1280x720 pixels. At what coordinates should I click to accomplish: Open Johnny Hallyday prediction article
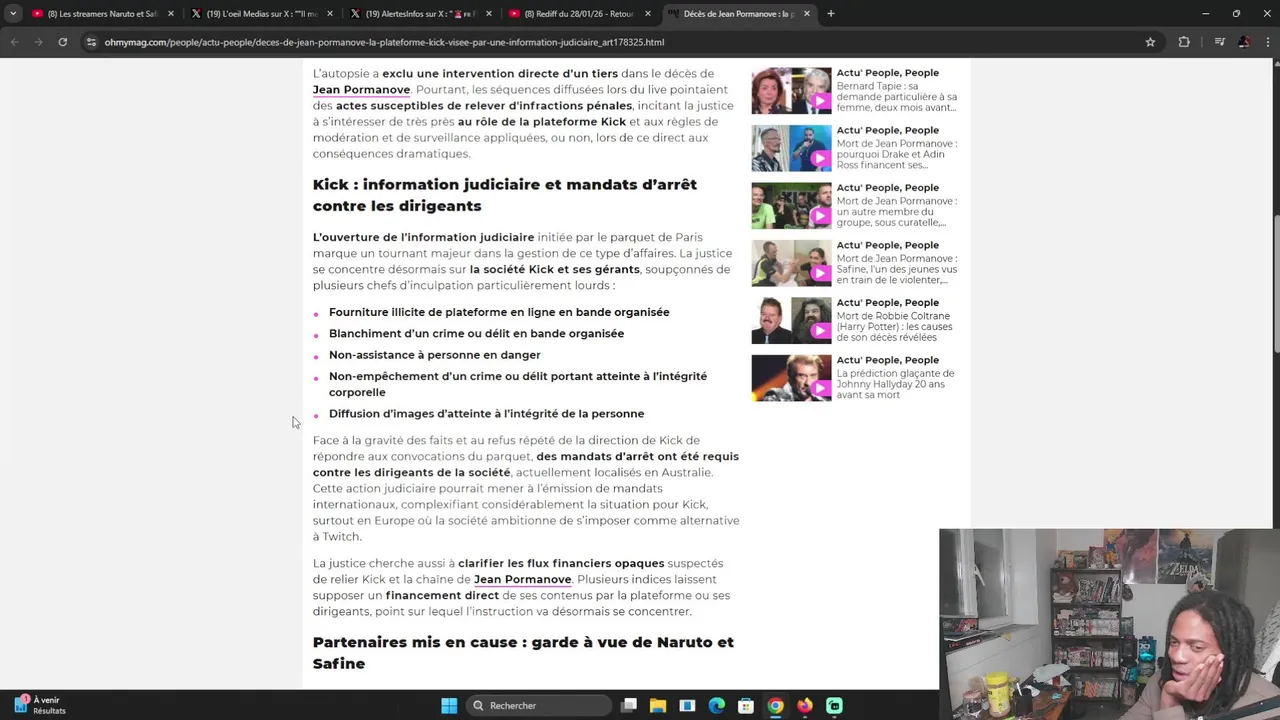(895, 384)
